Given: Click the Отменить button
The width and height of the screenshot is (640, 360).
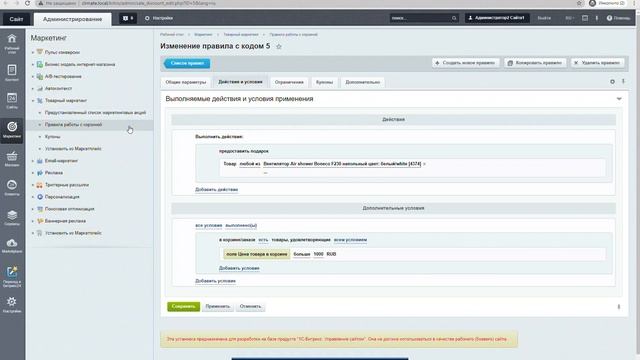Looking at the screenshot, I should click(250, 307).
